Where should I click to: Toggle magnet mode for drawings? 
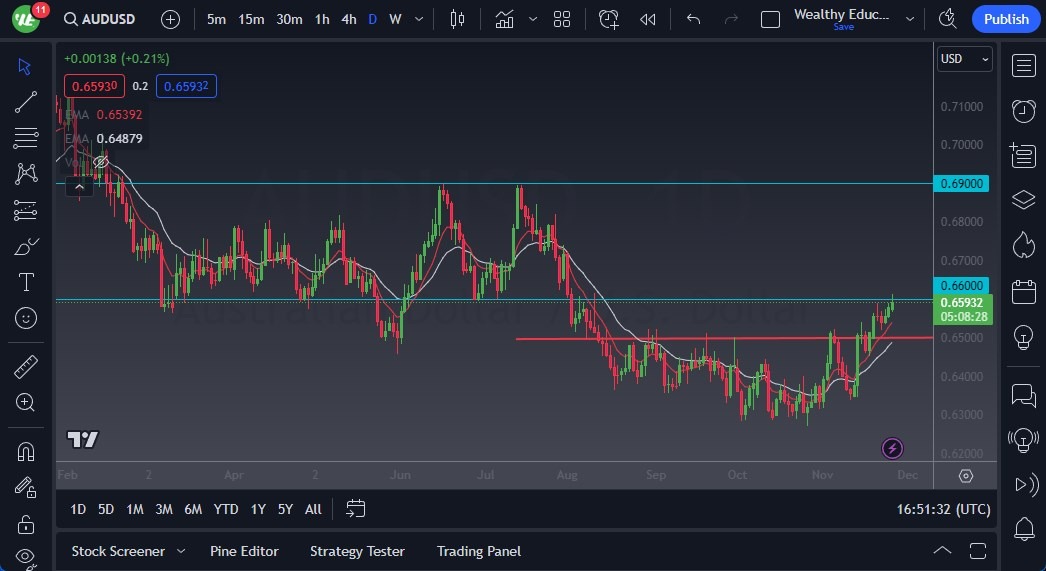pos(27,451)
